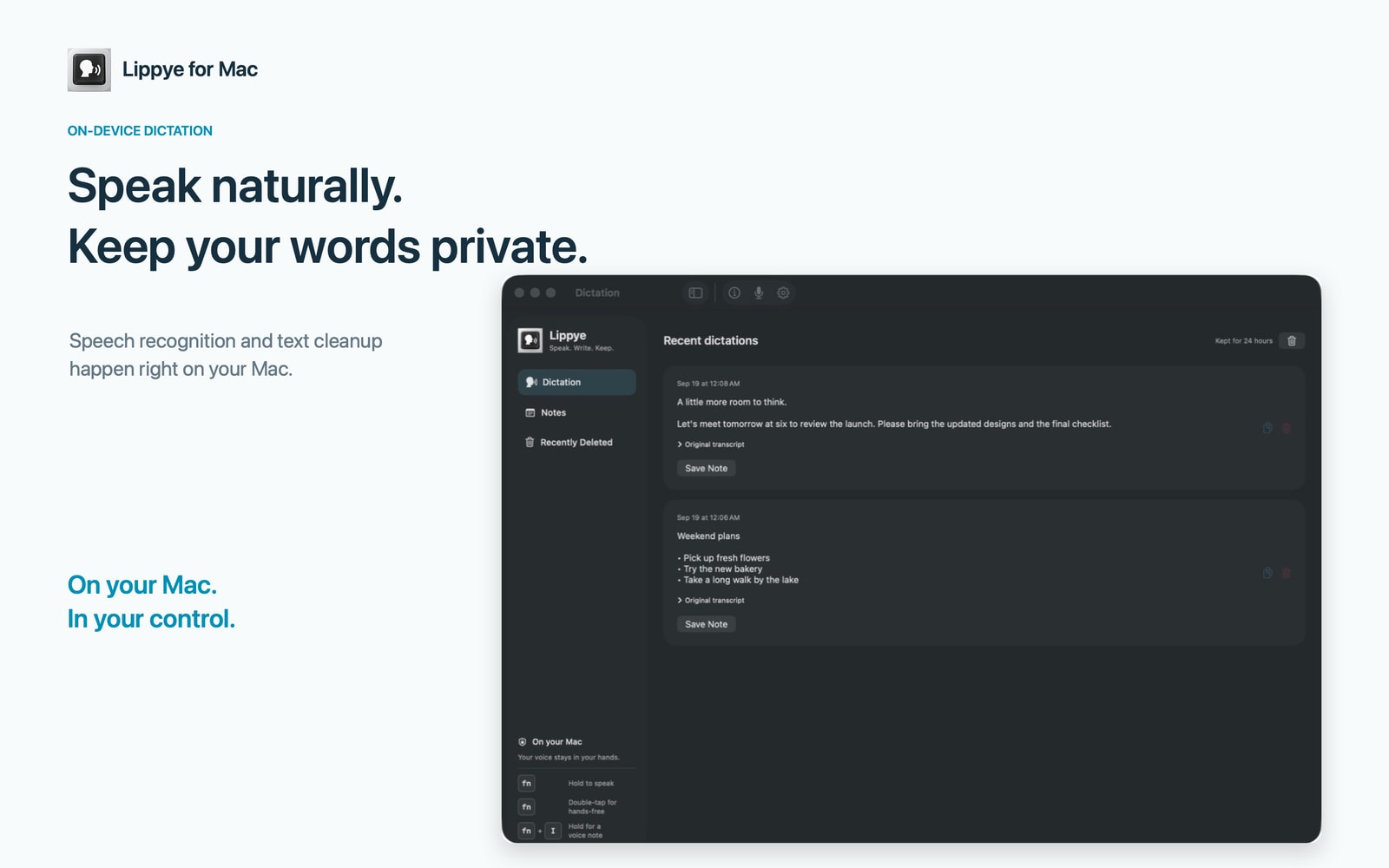Click 'Pick up fresh flowers' bullet
Image resolution: width=1389 pixels, height=868 pixels.
[724, 558]
